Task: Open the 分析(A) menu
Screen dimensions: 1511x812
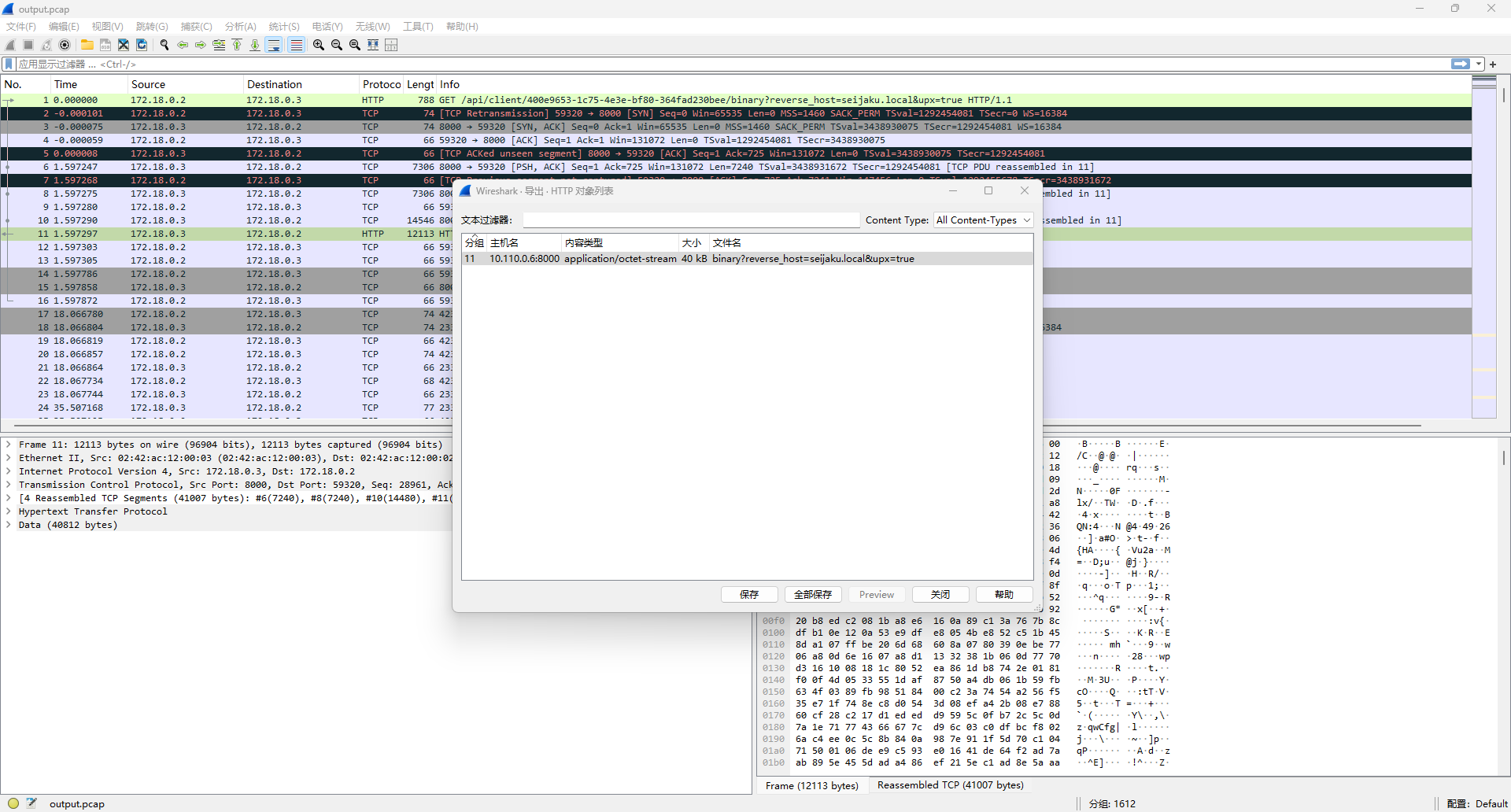Action: pyautogui.click(x=241, y=27)
